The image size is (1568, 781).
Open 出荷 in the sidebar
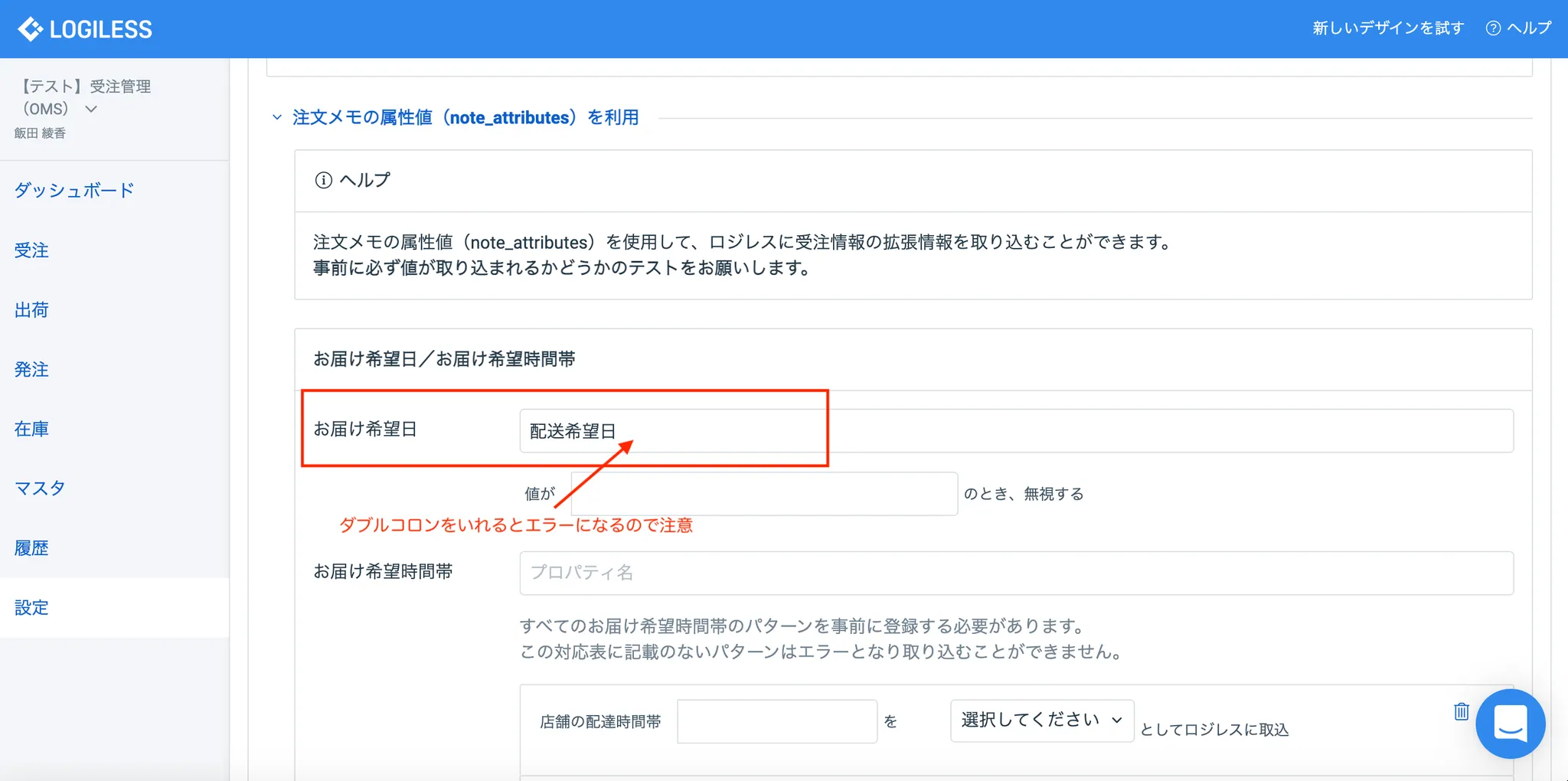[31, 309]
